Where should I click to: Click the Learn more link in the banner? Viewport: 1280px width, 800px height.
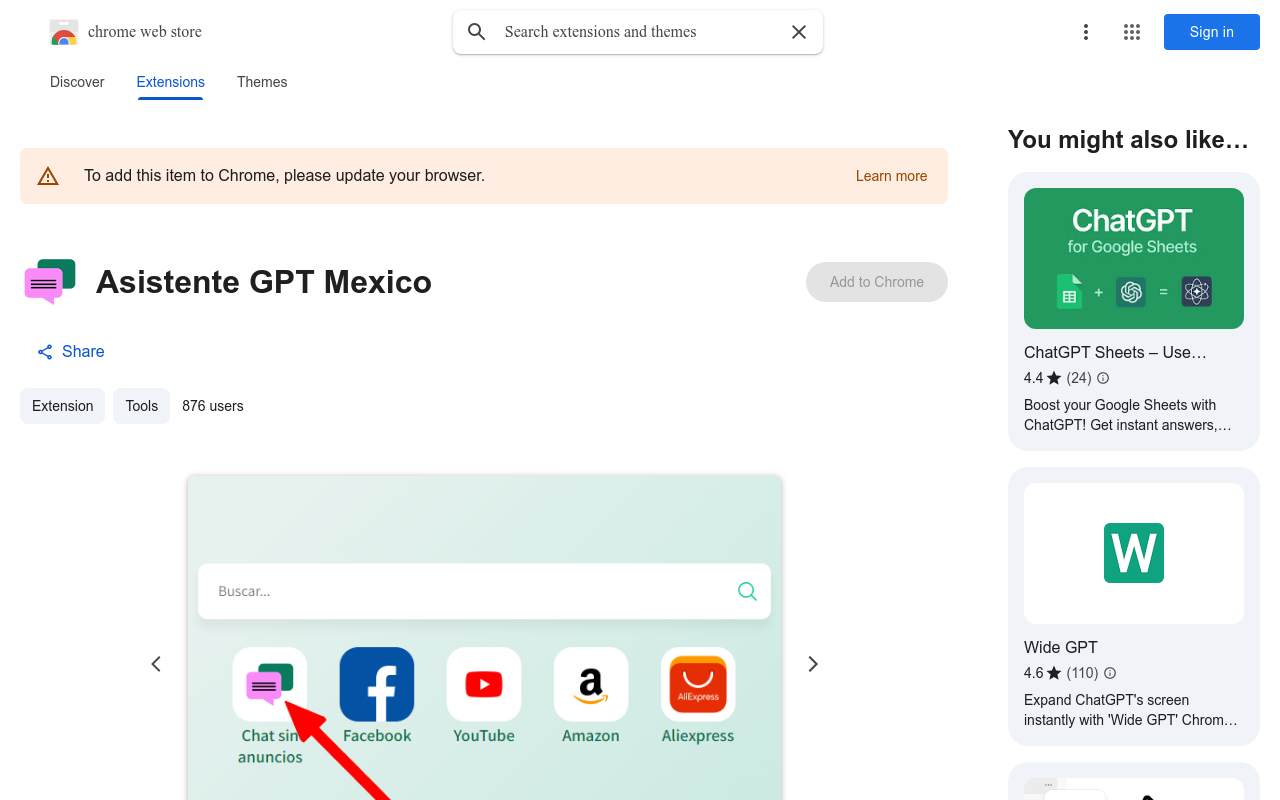click(891, 175)
